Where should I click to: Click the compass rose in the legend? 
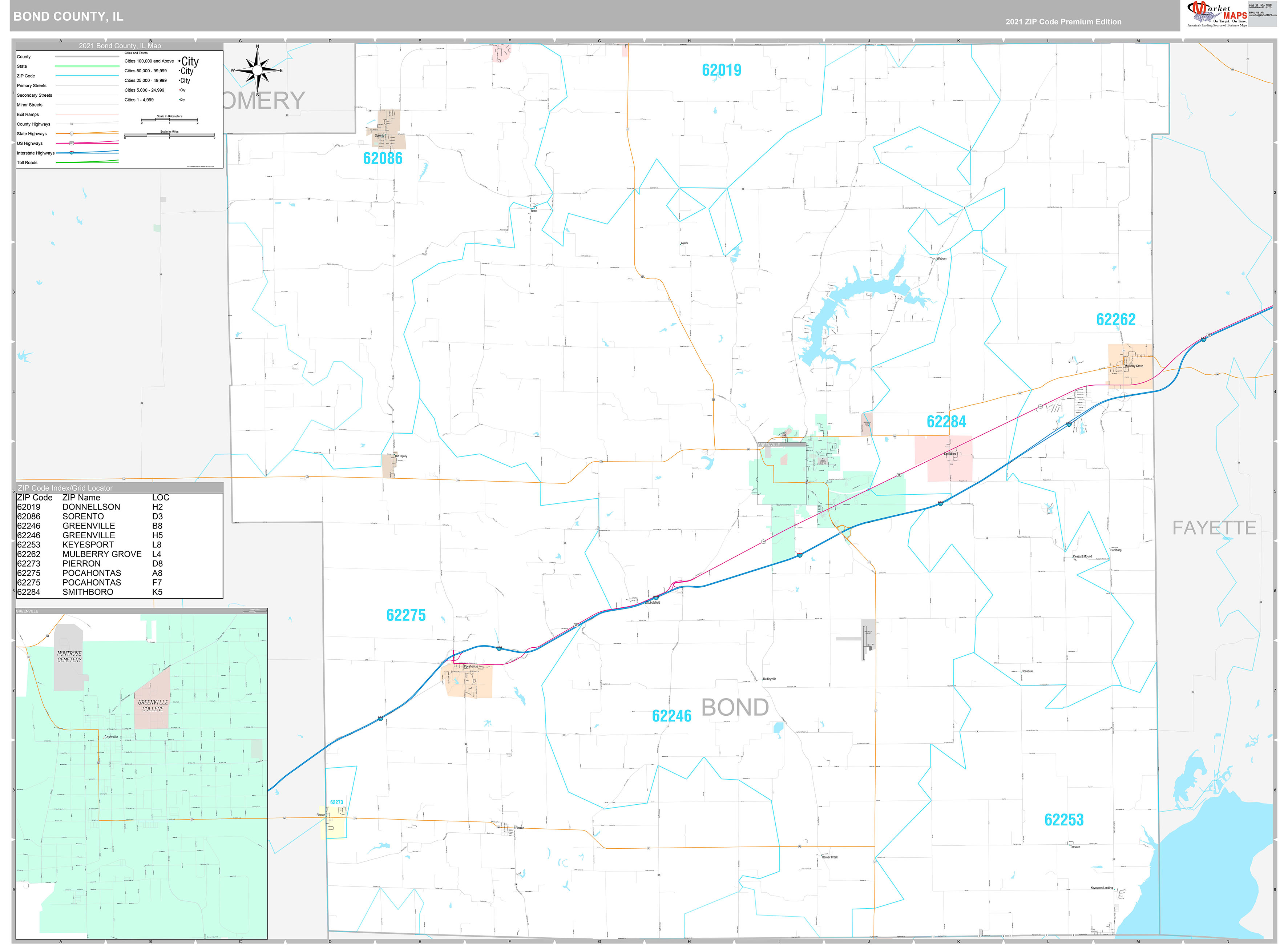(x=257, y=71)
